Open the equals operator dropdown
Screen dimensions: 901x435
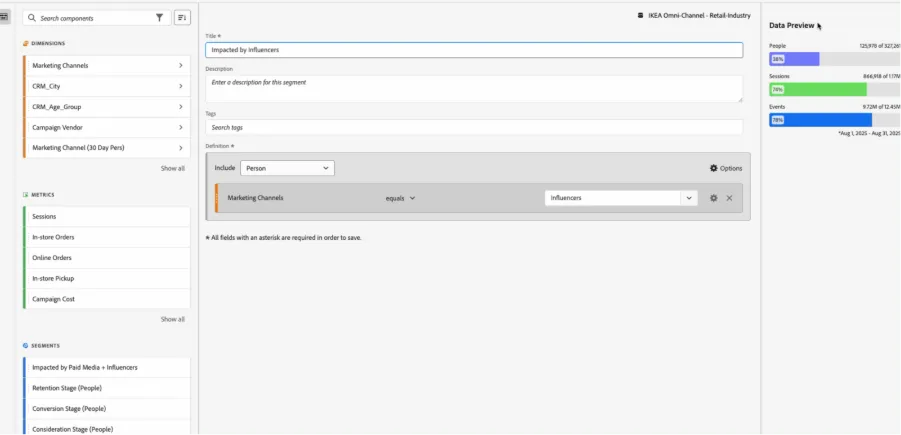point(401,198)
